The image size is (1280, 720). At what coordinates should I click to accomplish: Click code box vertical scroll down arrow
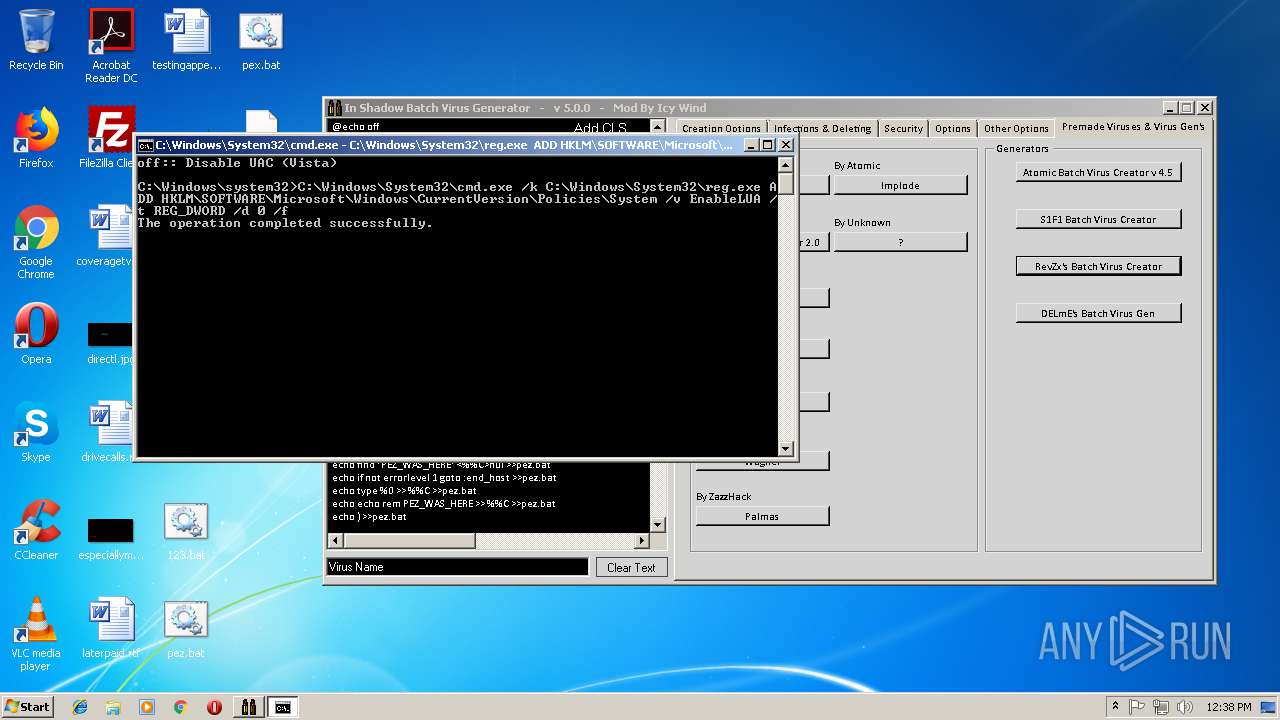[657, 525]
